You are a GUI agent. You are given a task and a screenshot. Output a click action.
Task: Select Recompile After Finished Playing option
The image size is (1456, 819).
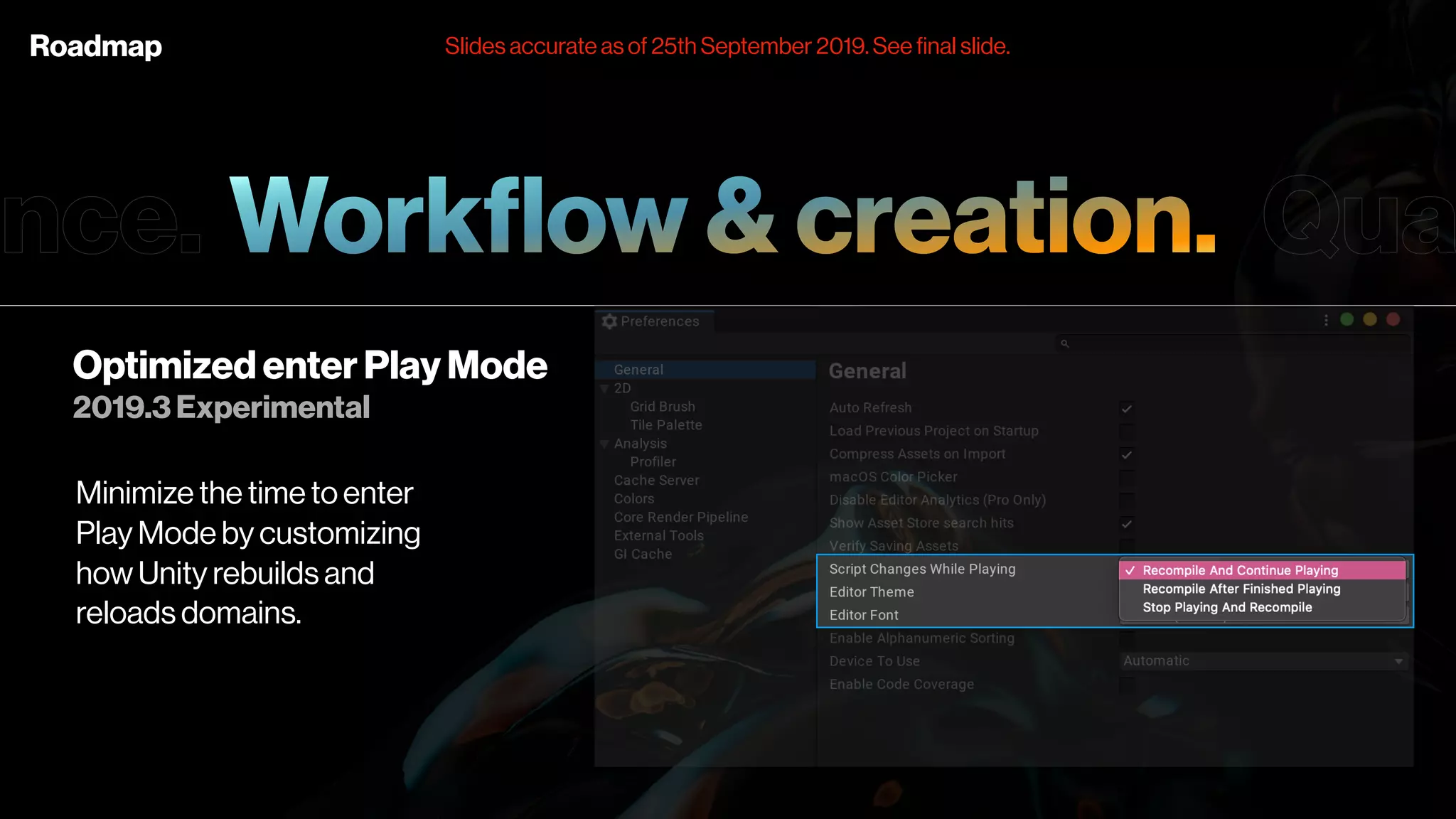click(x=1241, y=589)
